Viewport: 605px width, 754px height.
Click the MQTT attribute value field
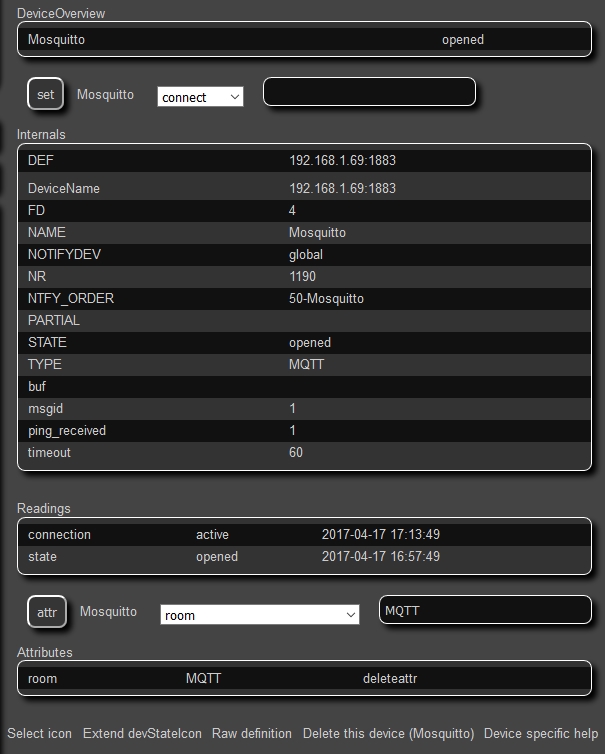tap(485, 610)
